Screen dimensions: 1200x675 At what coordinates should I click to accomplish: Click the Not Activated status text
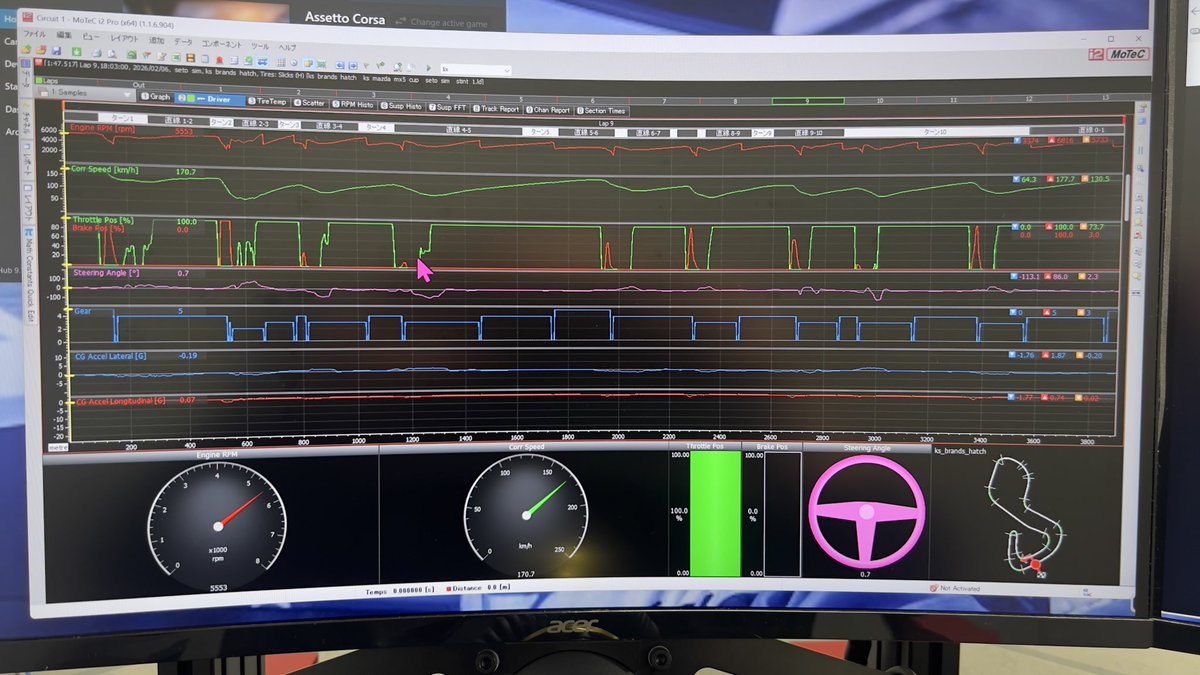[x=962, y=589]
